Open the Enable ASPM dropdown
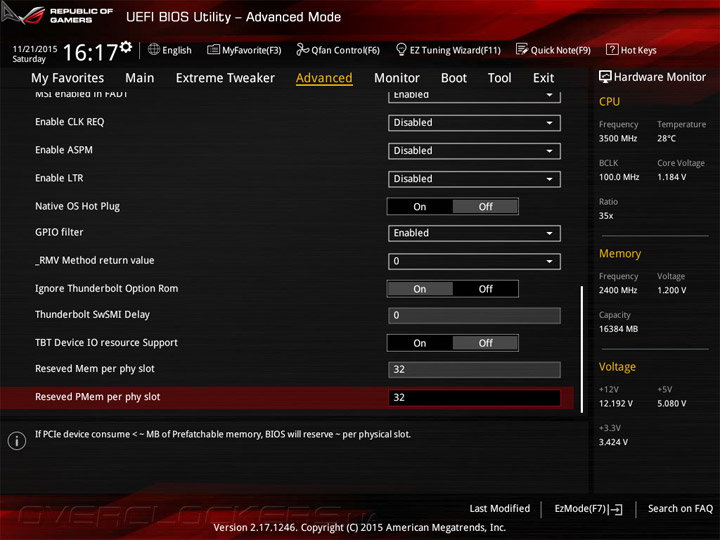The width and height of the screenshot is (720, 540). click(474, 151)
